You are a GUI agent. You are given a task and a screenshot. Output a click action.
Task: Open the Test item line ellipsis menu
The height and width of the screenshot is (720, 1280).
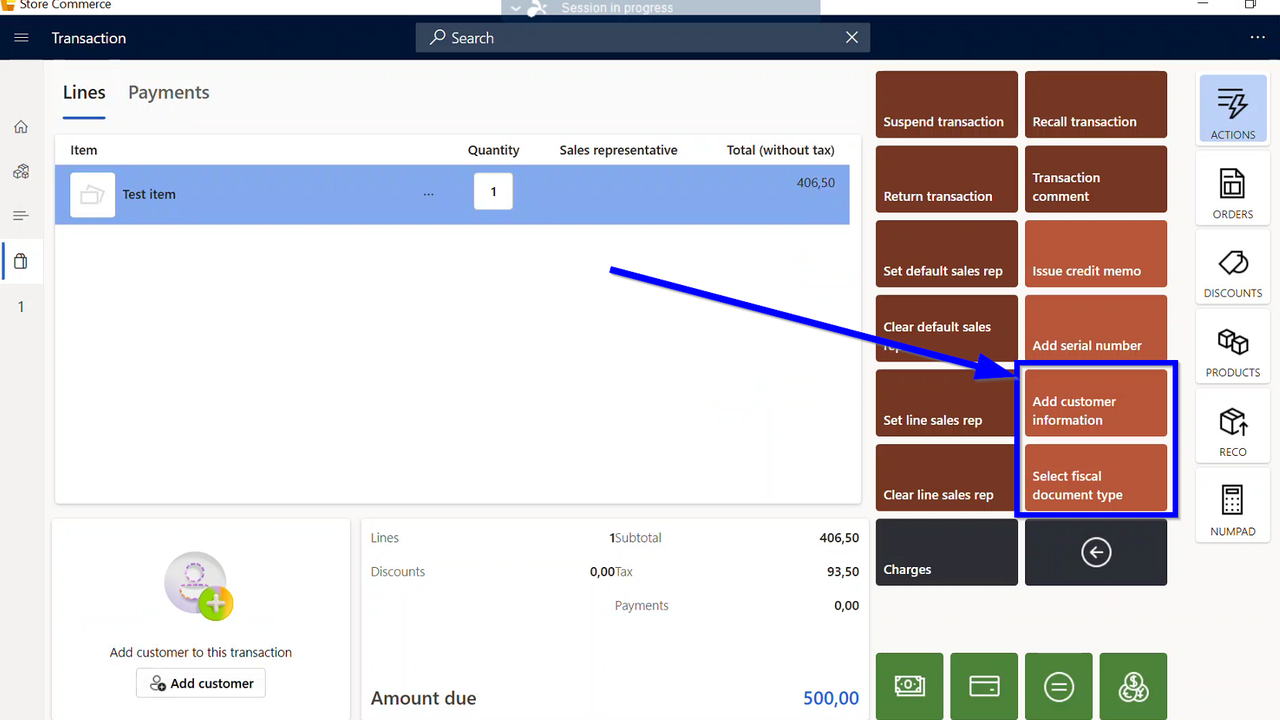pyautogui.click(x=429, y=194)
